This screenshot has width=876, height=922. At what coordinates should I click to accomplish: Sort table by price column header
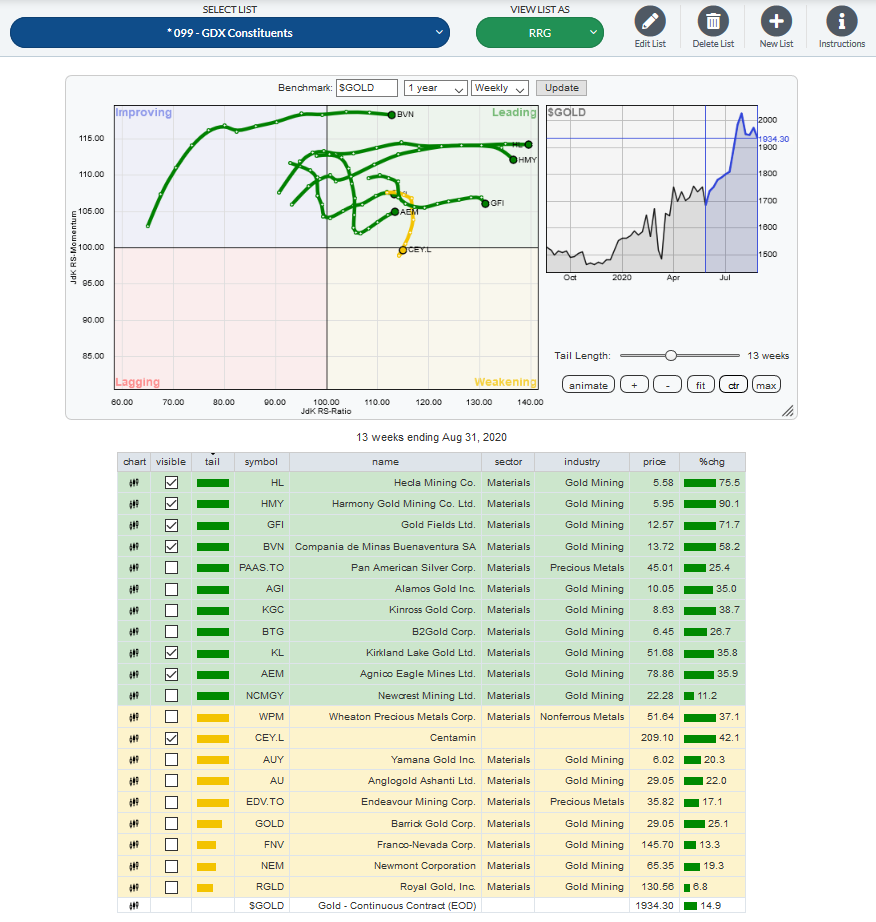point(654,462)
